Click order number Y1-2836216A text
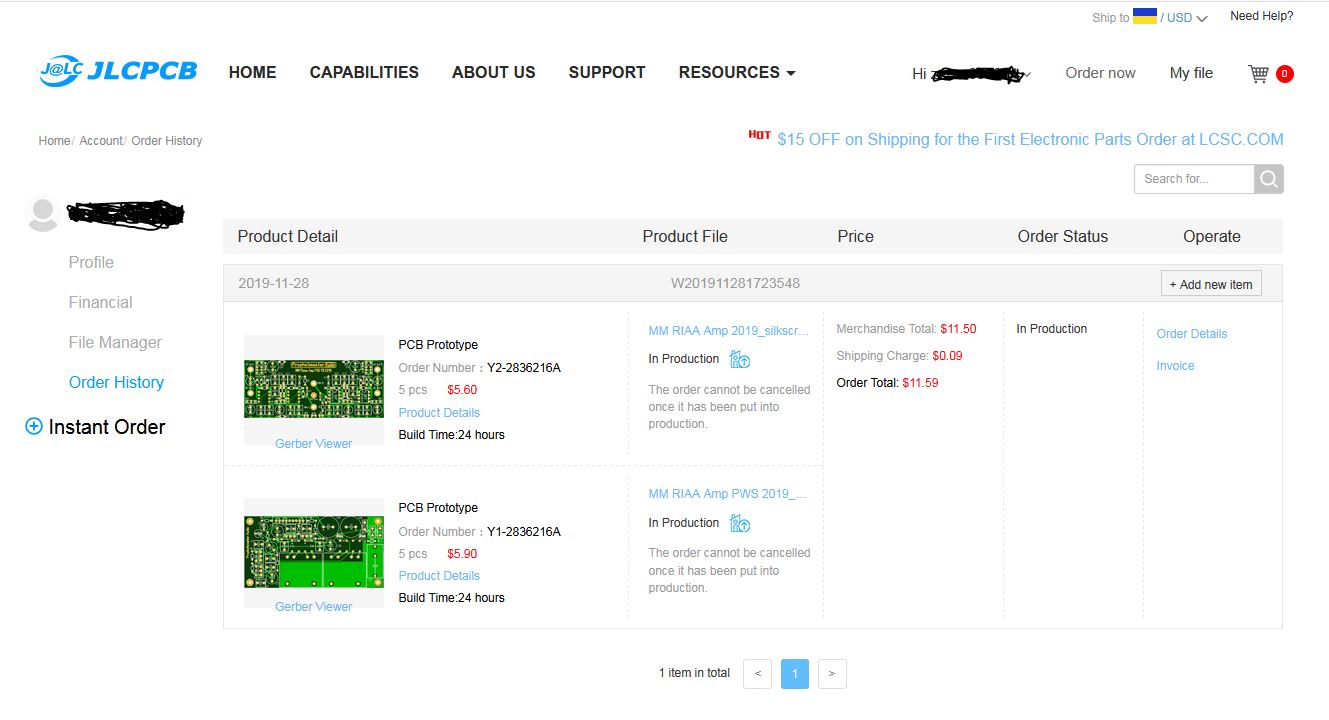The height and width of the screenshot is (720, 1329). [x=524, y=532]
